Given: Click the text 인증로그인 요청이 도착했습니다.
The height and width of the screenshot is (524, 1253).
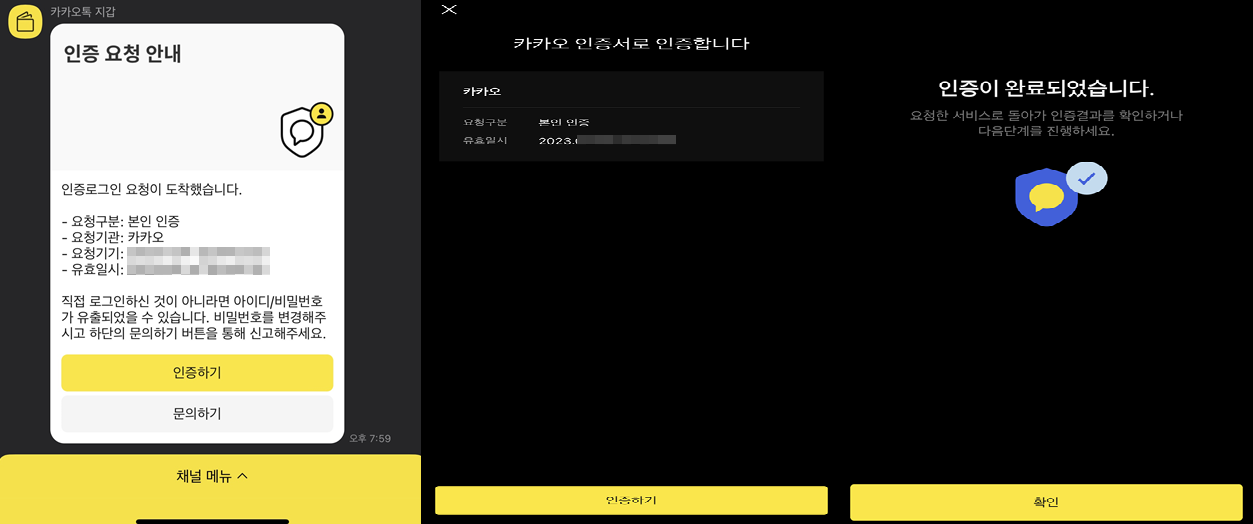Looking at the screenshot, I should click(x=151, y=189).
